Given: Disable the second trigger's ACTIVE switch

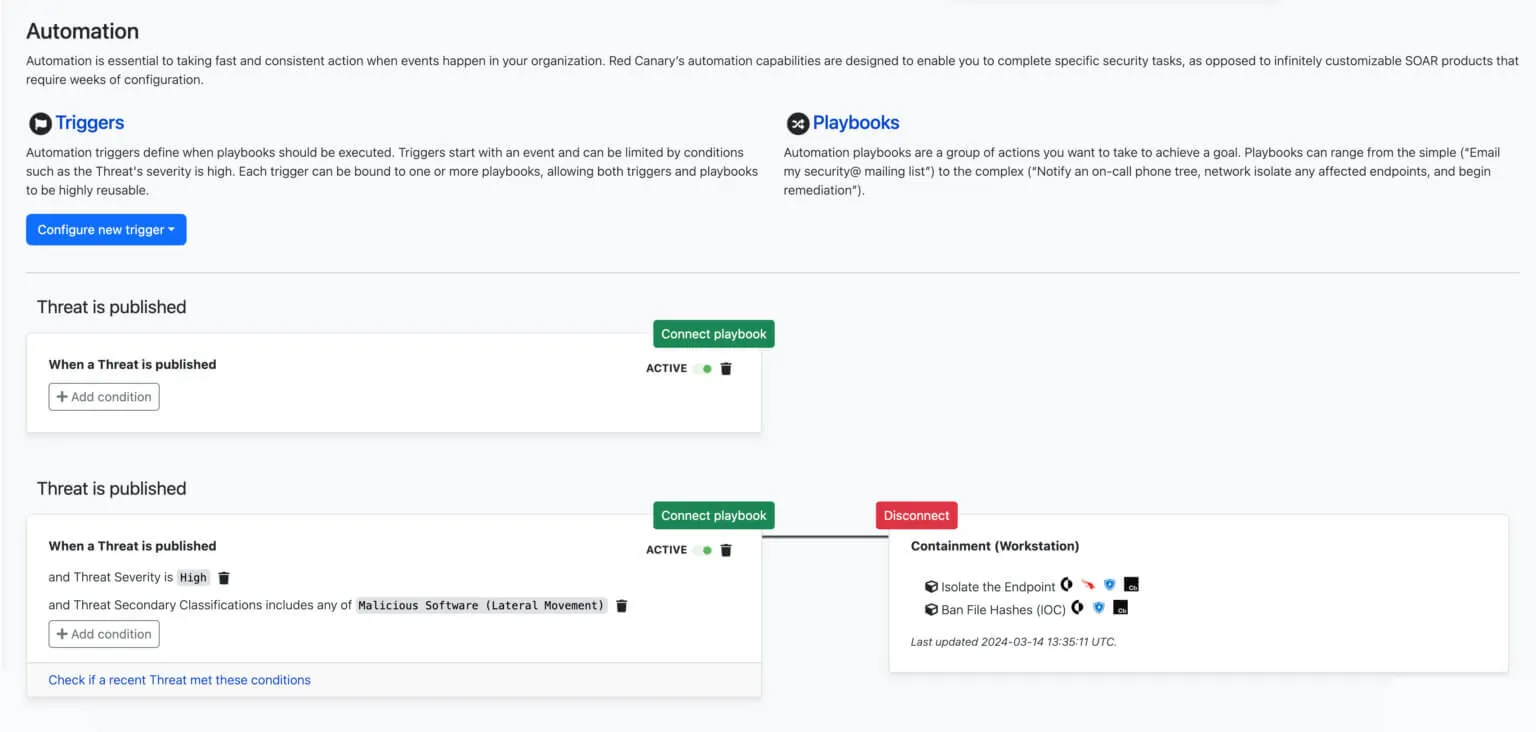Looking at the screenshot, I should point(703,550).
